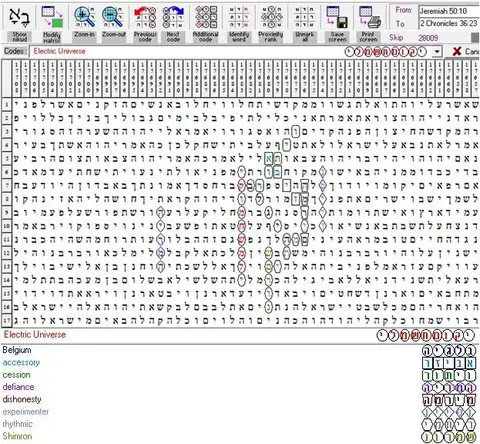Click Hebrew letters beside dishonesty legend
The image size is (480, 444).
(x=449, y=400)
